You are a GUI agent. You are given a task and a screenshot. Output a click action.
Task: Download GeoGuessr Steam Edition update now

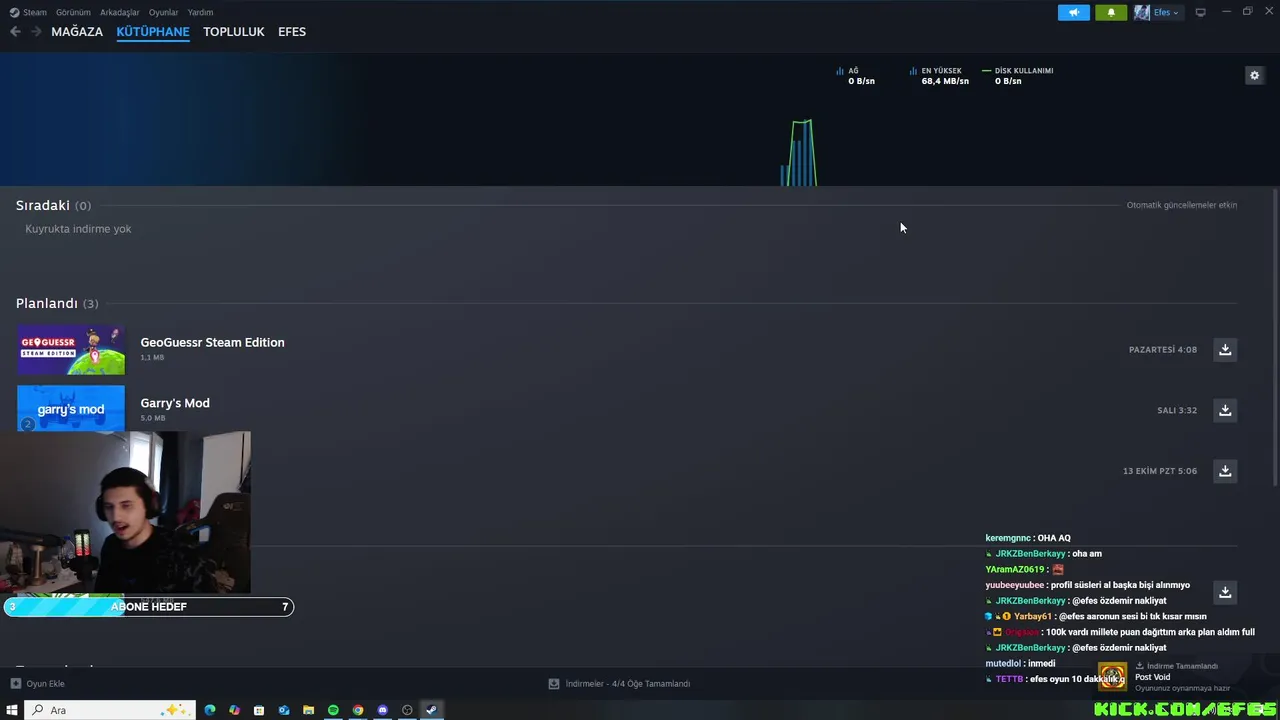click(1225, 349)
